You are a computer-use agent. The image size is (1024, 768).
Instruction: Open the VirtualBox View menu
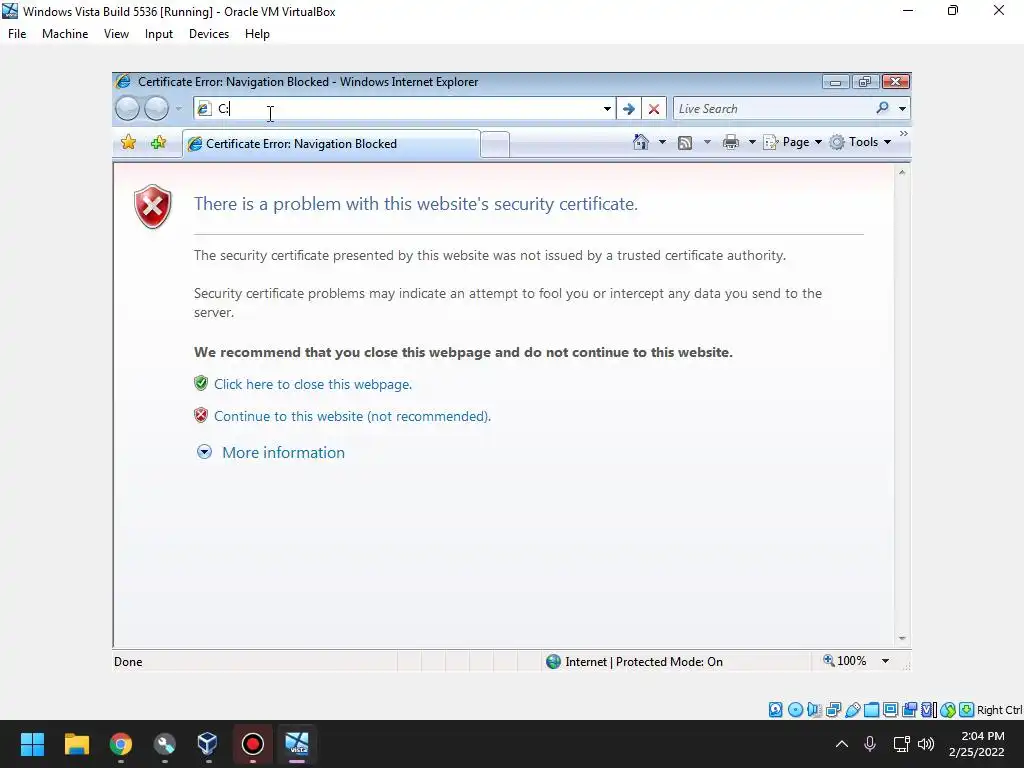click(x=116, y=34)
